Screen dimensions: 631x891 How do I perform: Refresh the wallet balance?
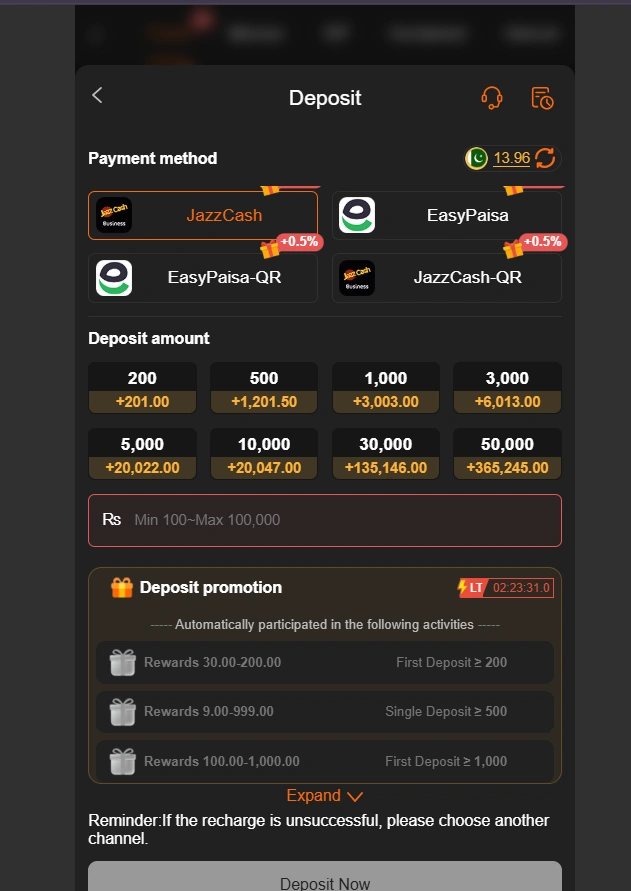[545, 158]
